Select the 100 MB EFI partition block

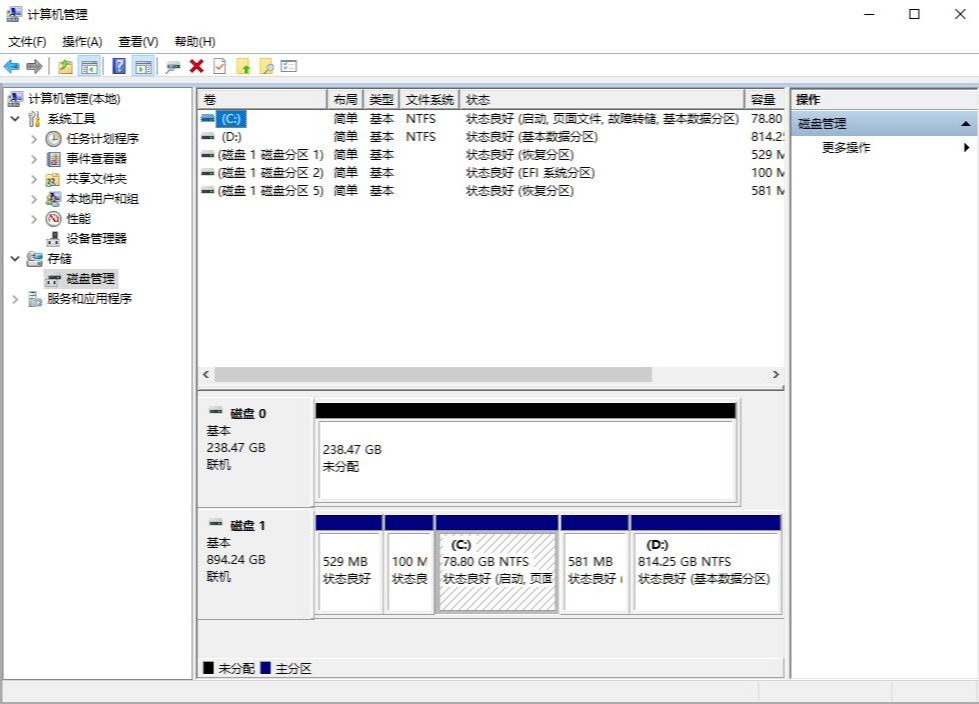pos(409,564)
